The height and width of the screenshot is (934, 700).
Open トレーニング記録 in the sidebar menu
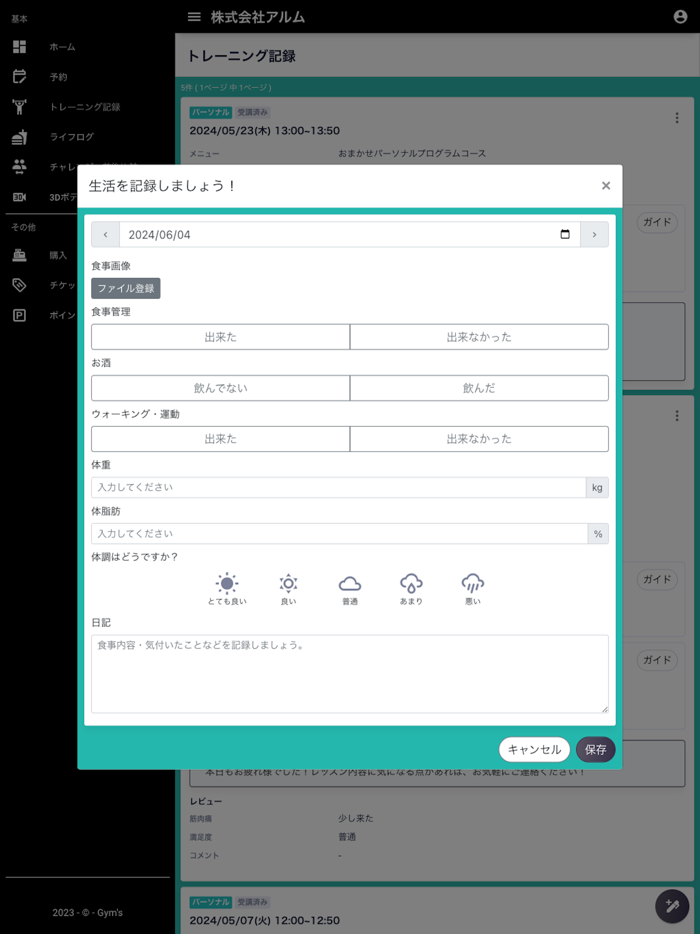(x=85, y=107)
